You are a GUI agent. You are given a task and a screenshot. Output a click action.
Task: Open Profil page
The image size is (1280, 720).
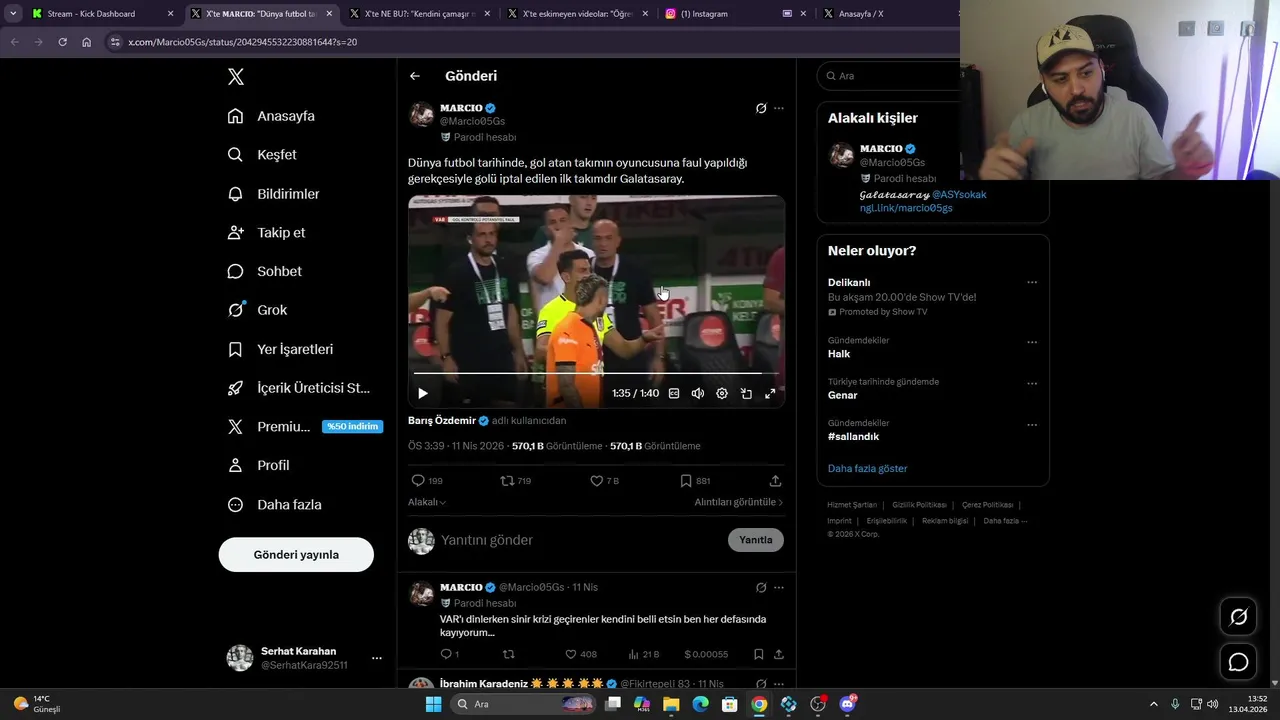pos(258,465)
